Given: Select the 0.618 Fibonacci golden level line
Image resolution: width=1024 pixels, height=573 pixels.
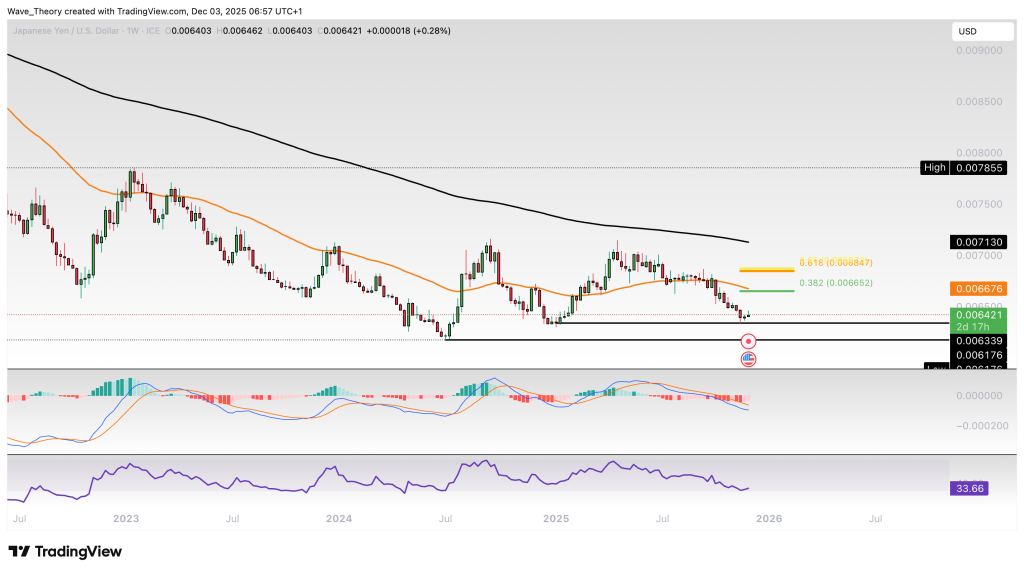Looking at the screenshot, I should [766, 270].
